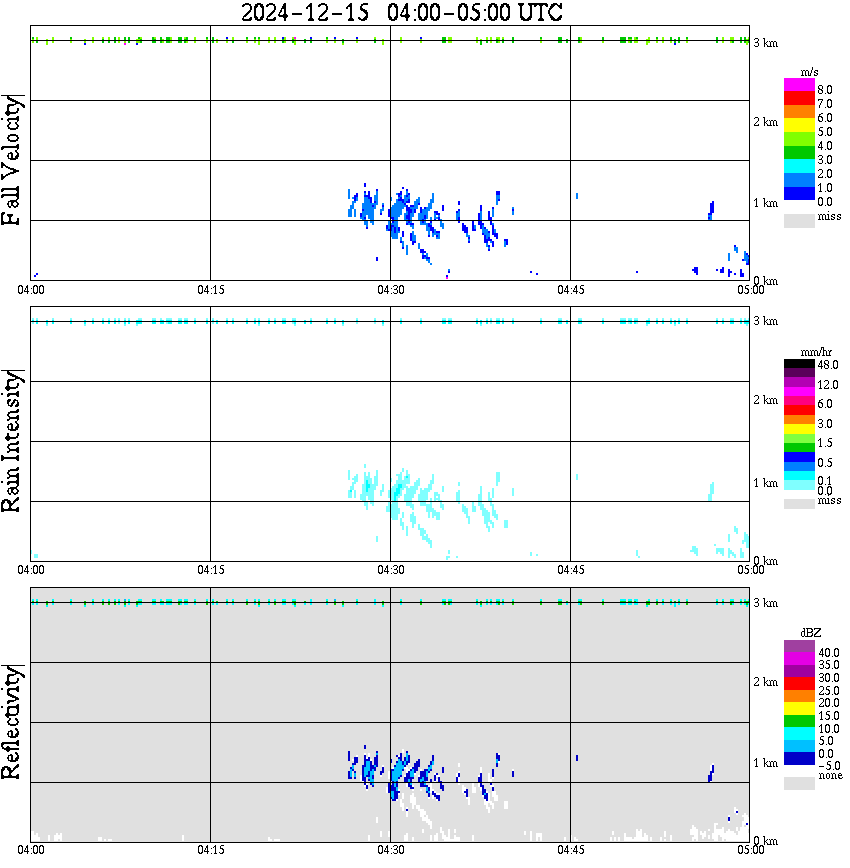
Task: Pick the pink 6.0 mm/hr swatch
Action: point(799,400)
